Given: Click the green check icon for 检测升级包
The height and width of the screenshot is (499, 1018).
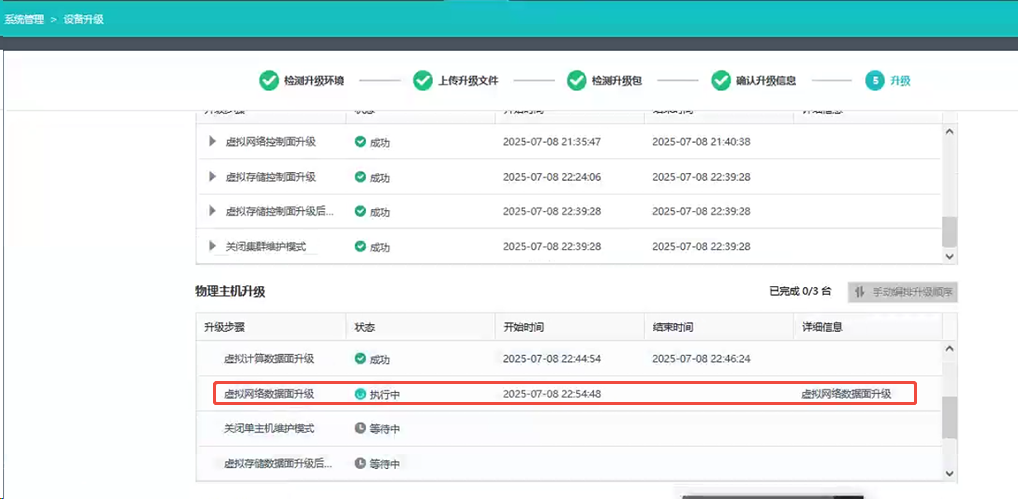Looking at the screenshot, I should (x=576, y=80).
